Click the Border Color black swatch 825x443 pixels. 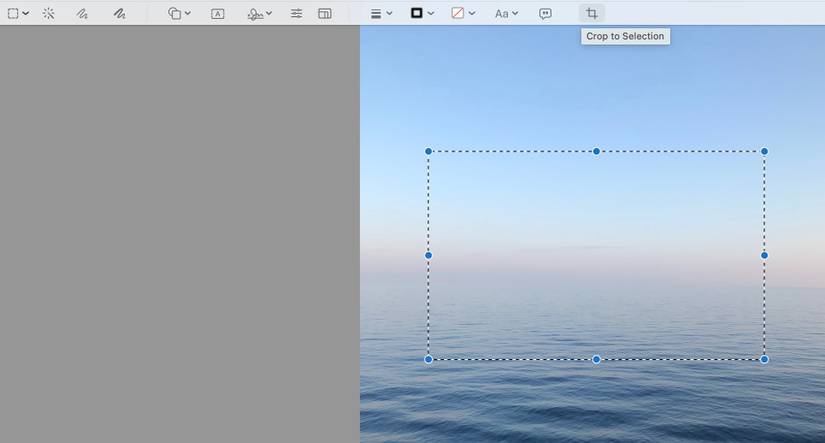(417, 13)
